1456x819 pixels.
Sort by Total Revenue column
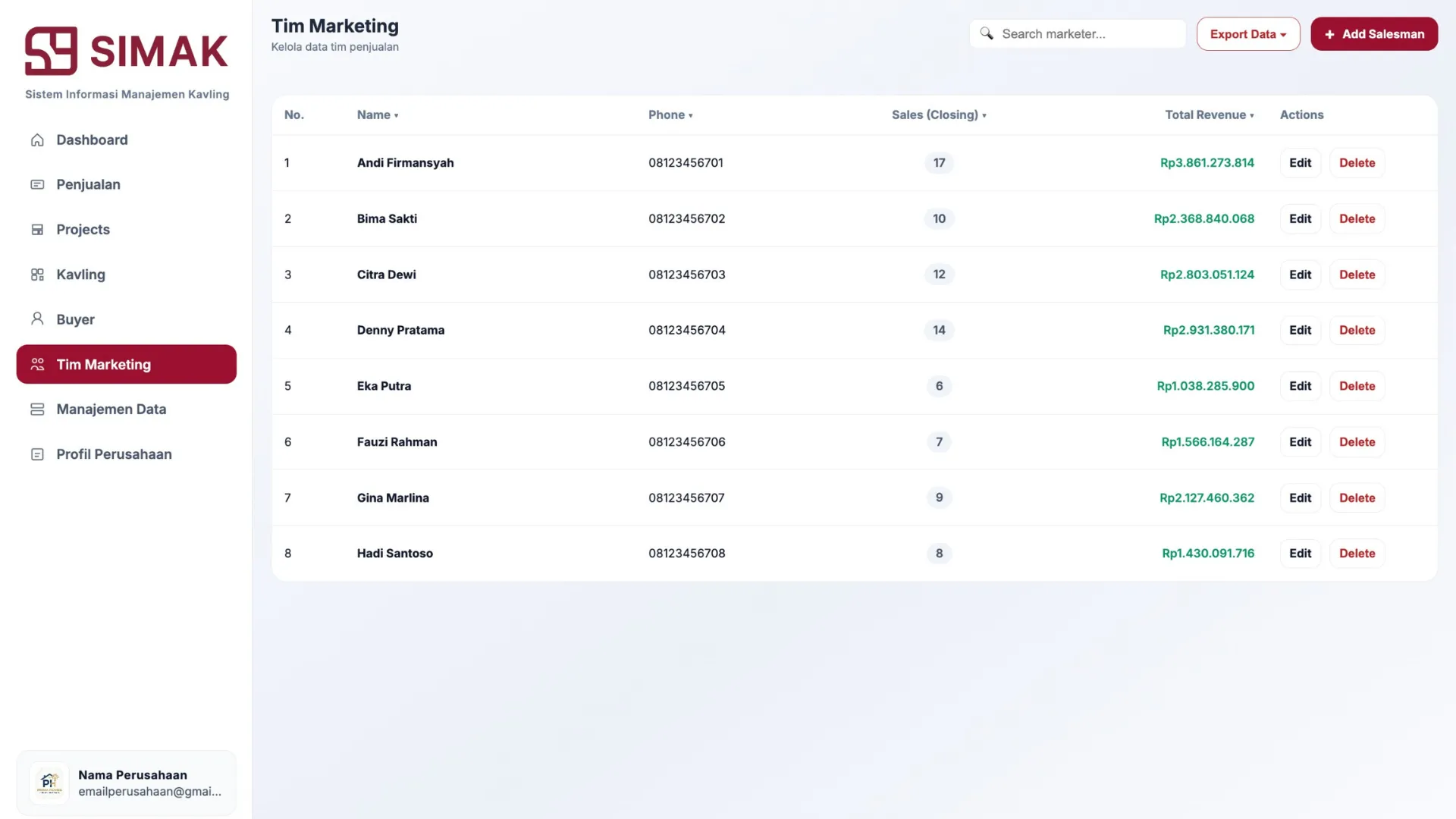[1209, 115]
